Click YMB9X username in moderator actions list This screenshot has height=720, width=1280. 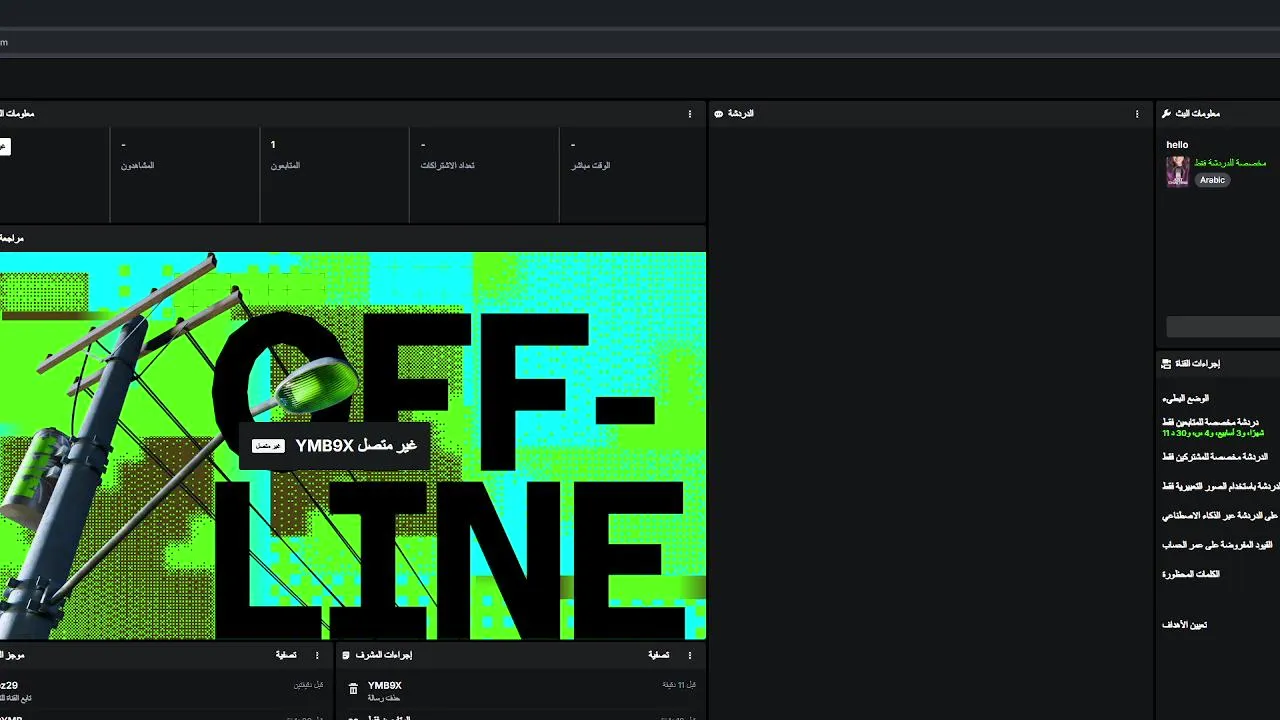coord(385,686)
